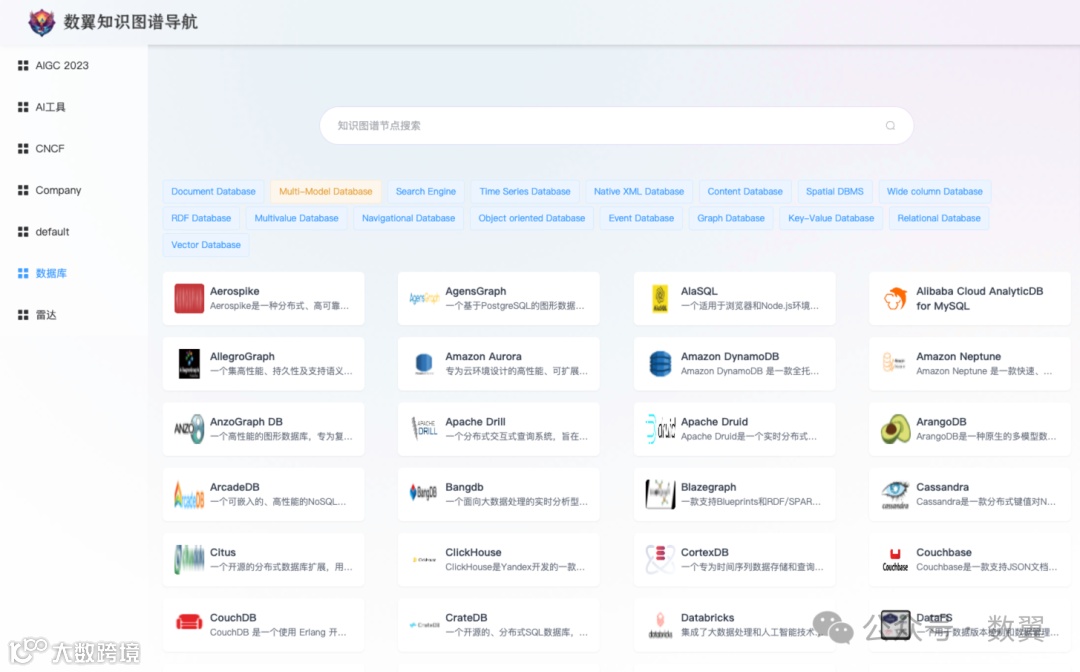Click the search magnifier icon
Viewport: 1080px width, 672px height.
(891, 125)
